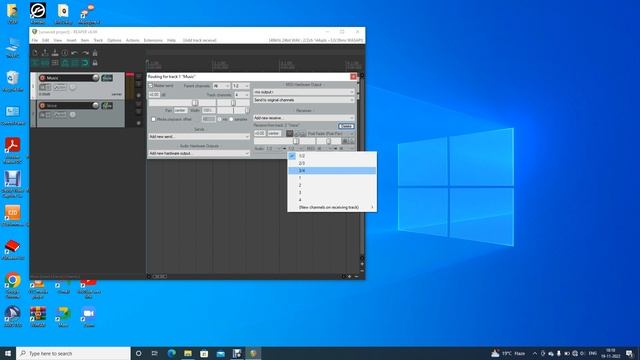Arm record on the Music track
Viewport: 640px width, 360px height.
click(42, 78)
